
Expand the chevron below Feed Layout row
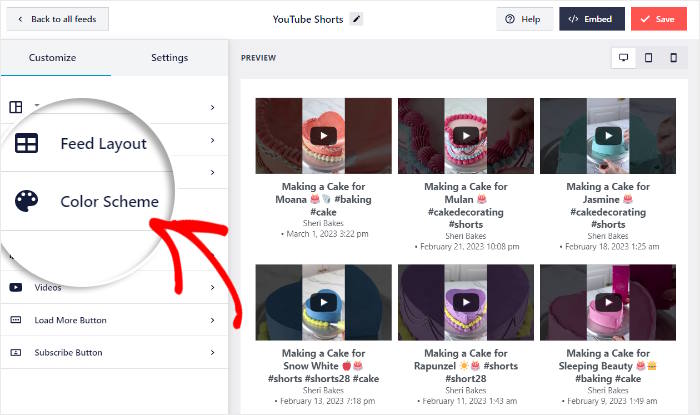[212, 172]
